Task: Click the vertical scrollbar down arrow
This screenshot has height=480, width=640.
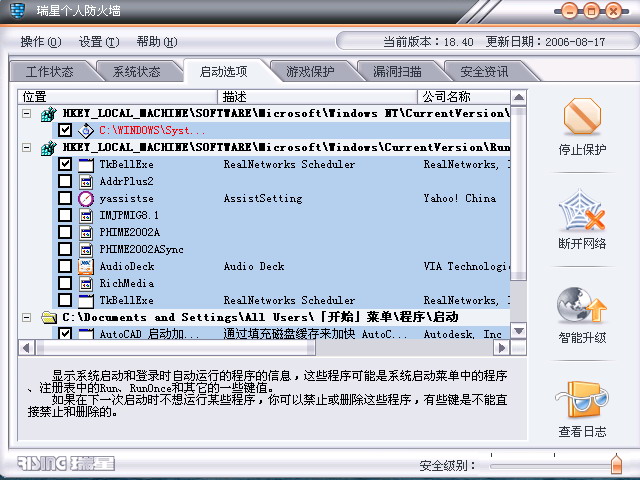Action: click(x=519, y=331)
